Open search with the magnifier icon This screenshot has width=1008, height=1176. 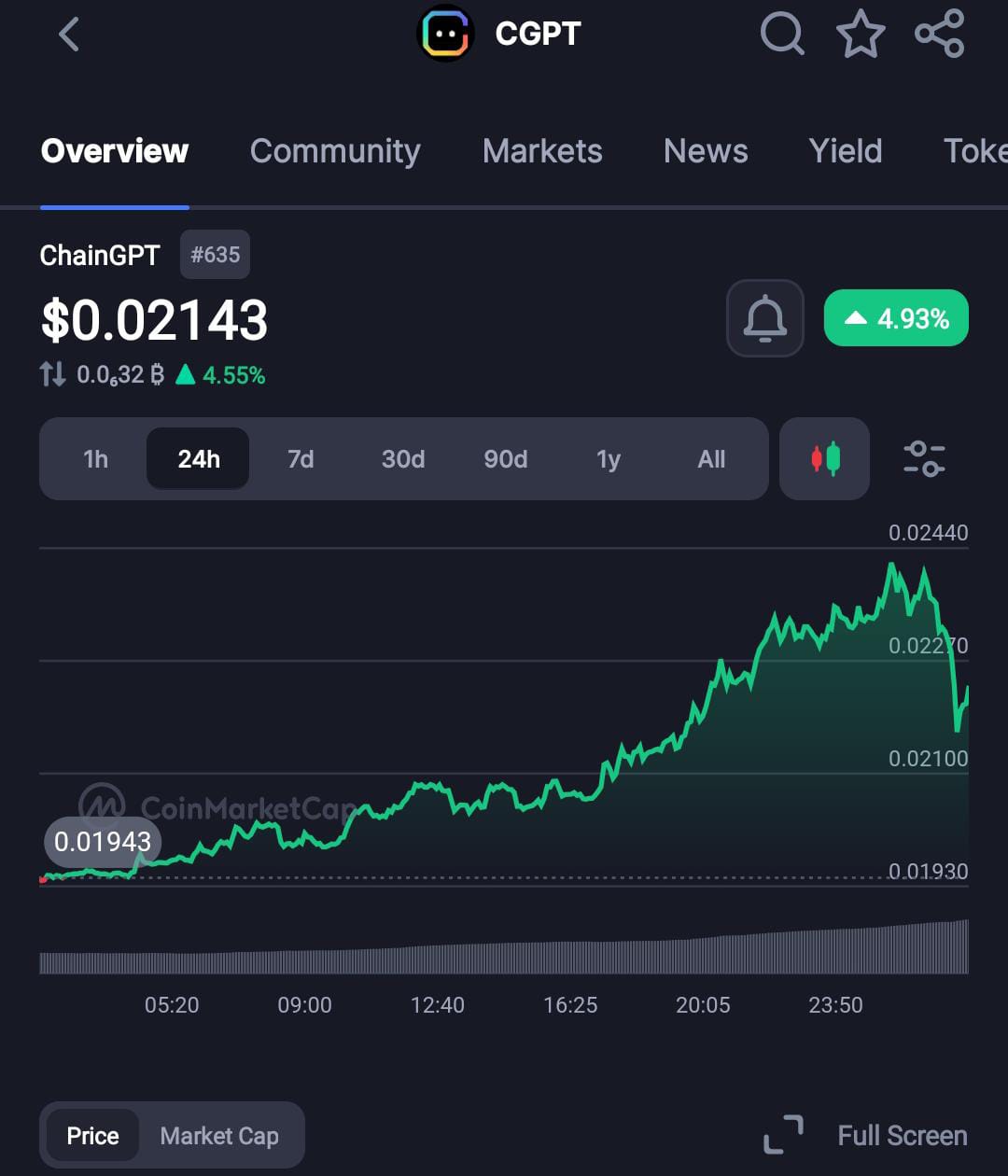click(782, 35)
